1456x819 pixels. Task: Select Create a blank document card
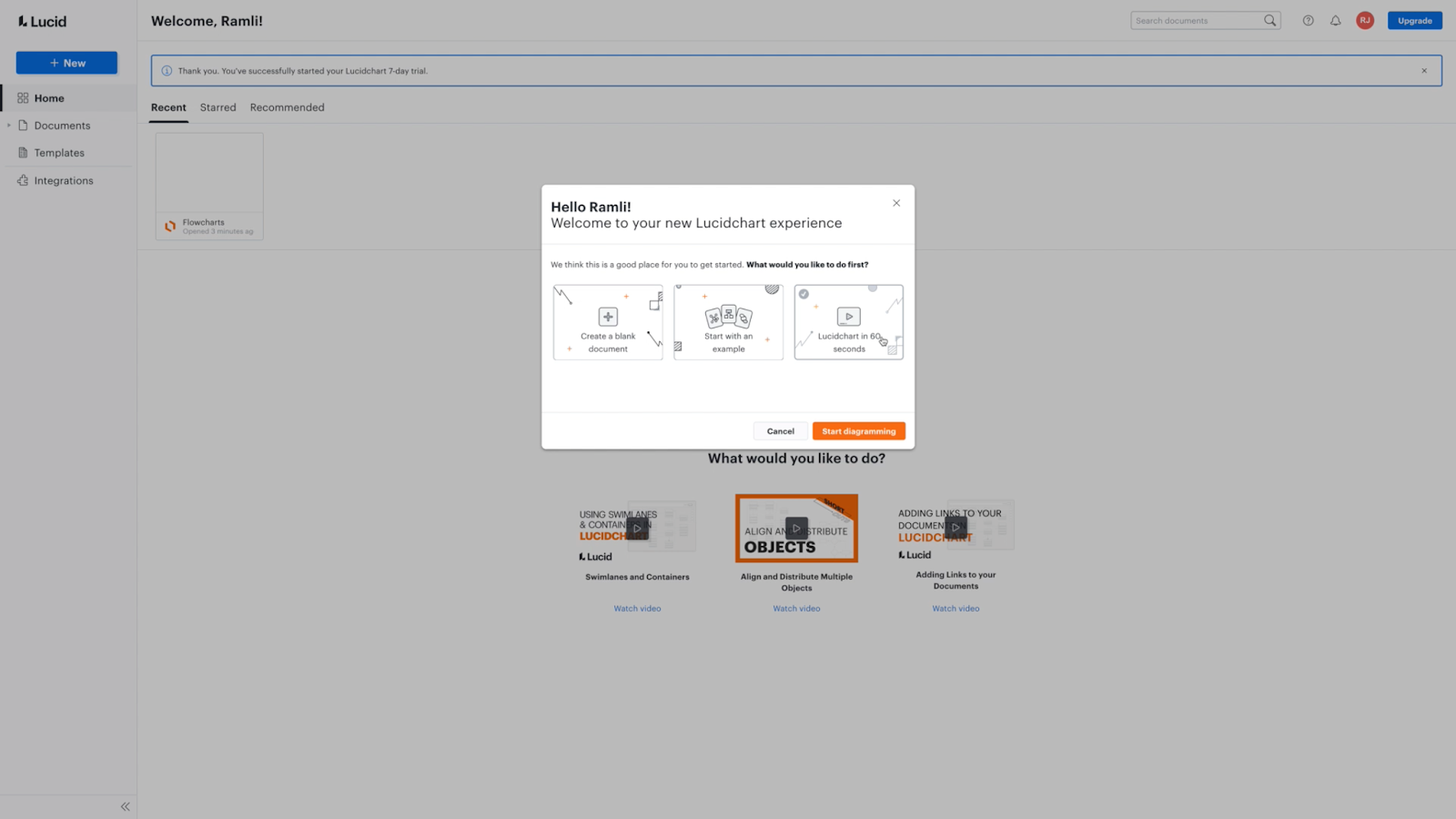pyautogui.click(x=608, y=322)
